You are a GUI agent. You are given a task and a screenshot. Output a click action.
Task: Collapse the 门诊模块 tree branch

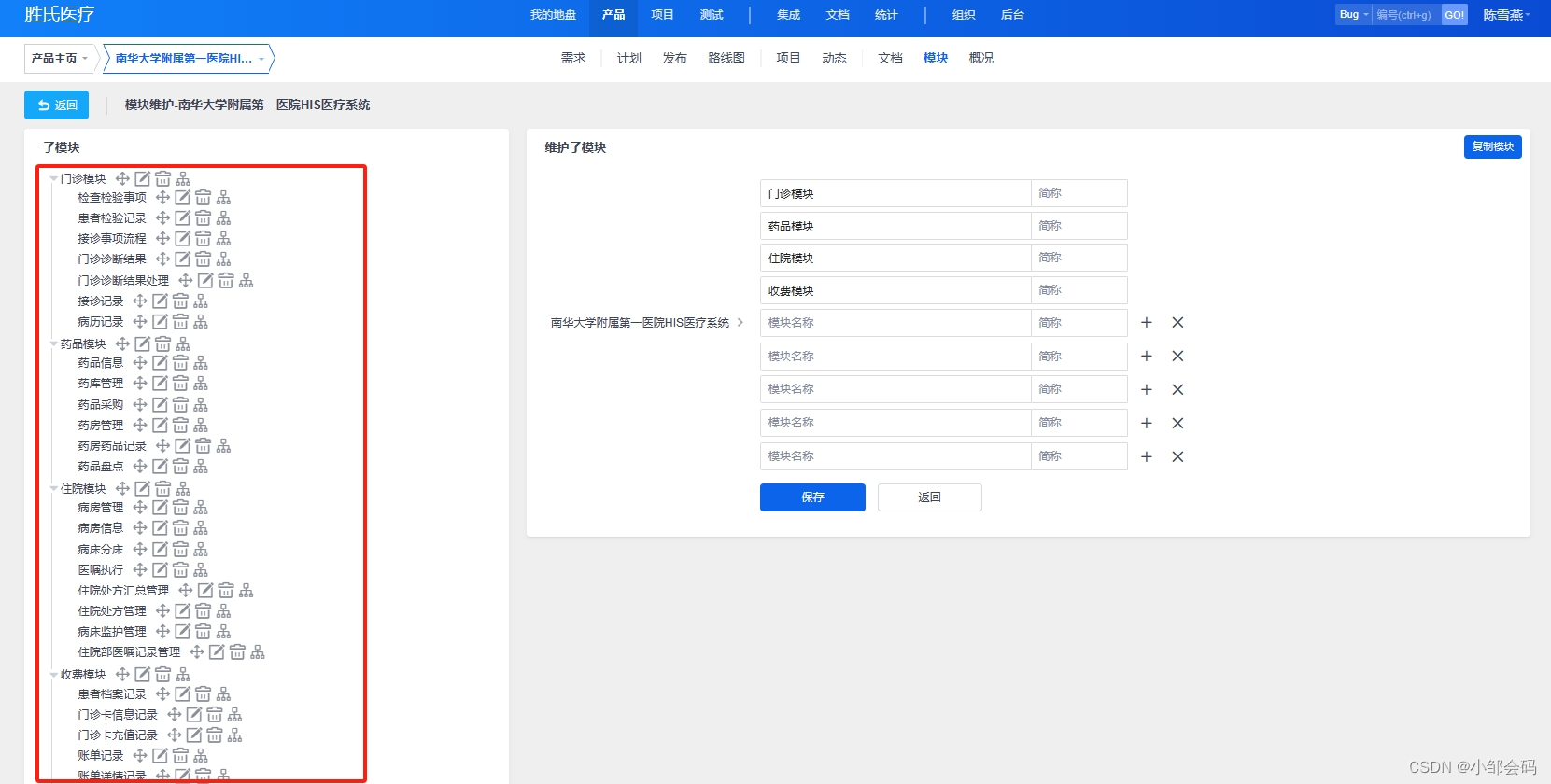point(54,179)
